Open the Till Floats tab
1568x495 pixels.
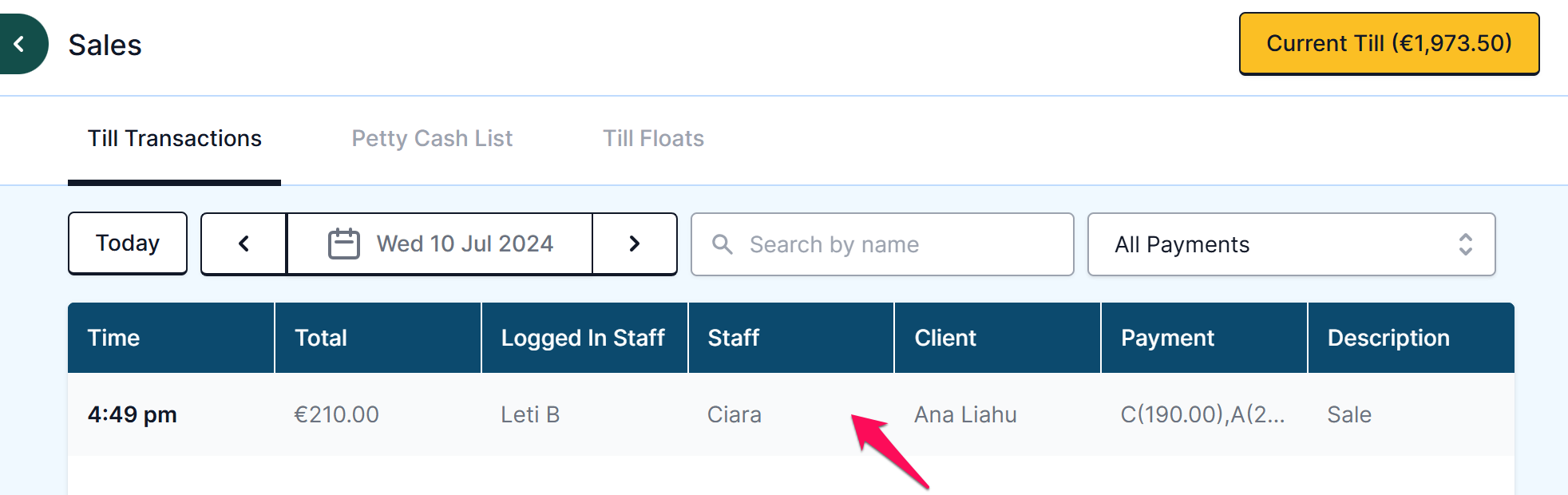(653, 139)
